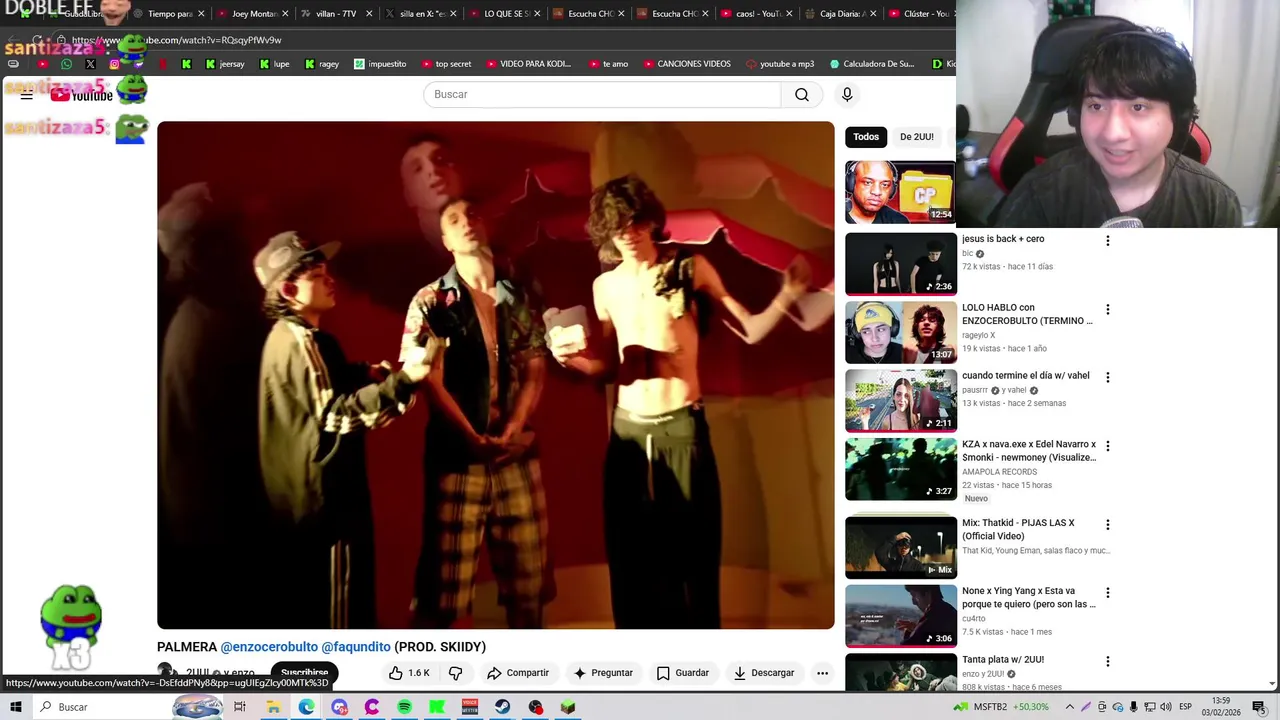Viewport: 1280px width, 720px height.
Task: Click the Descargar download button
Action: coord(764,673)
